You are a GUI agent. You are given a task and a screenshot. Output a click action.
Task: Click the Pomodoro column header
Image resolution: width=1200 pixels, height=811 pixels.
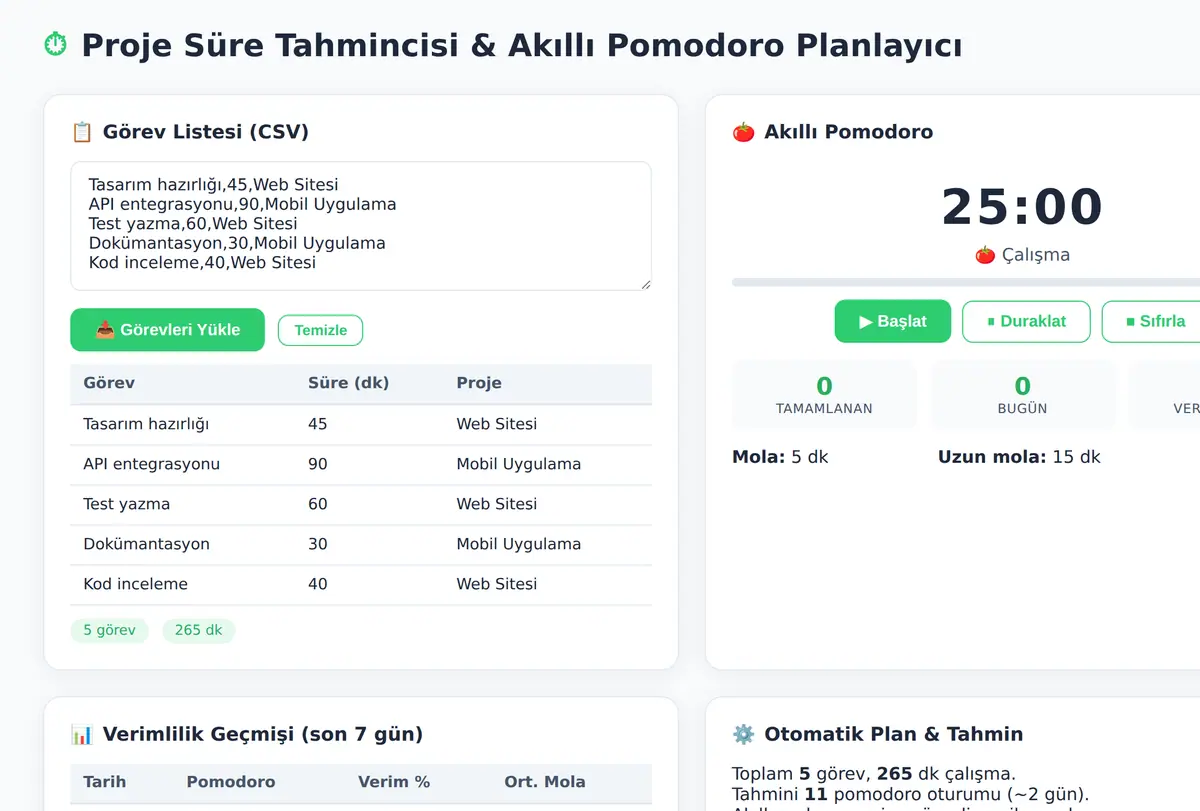click(x=231, y=782)
